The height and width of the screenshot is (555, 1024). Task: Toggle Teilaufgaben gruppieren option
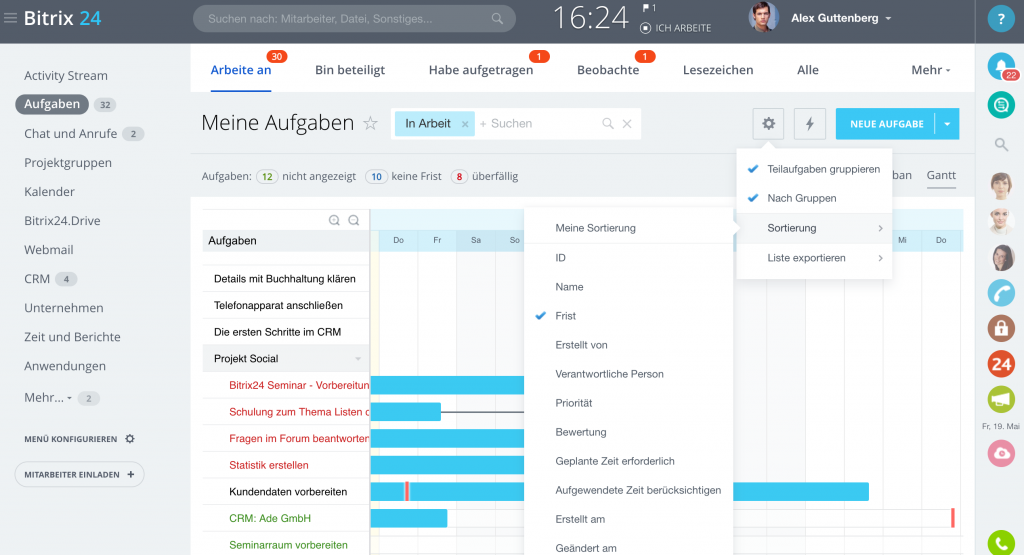(814, 169)
